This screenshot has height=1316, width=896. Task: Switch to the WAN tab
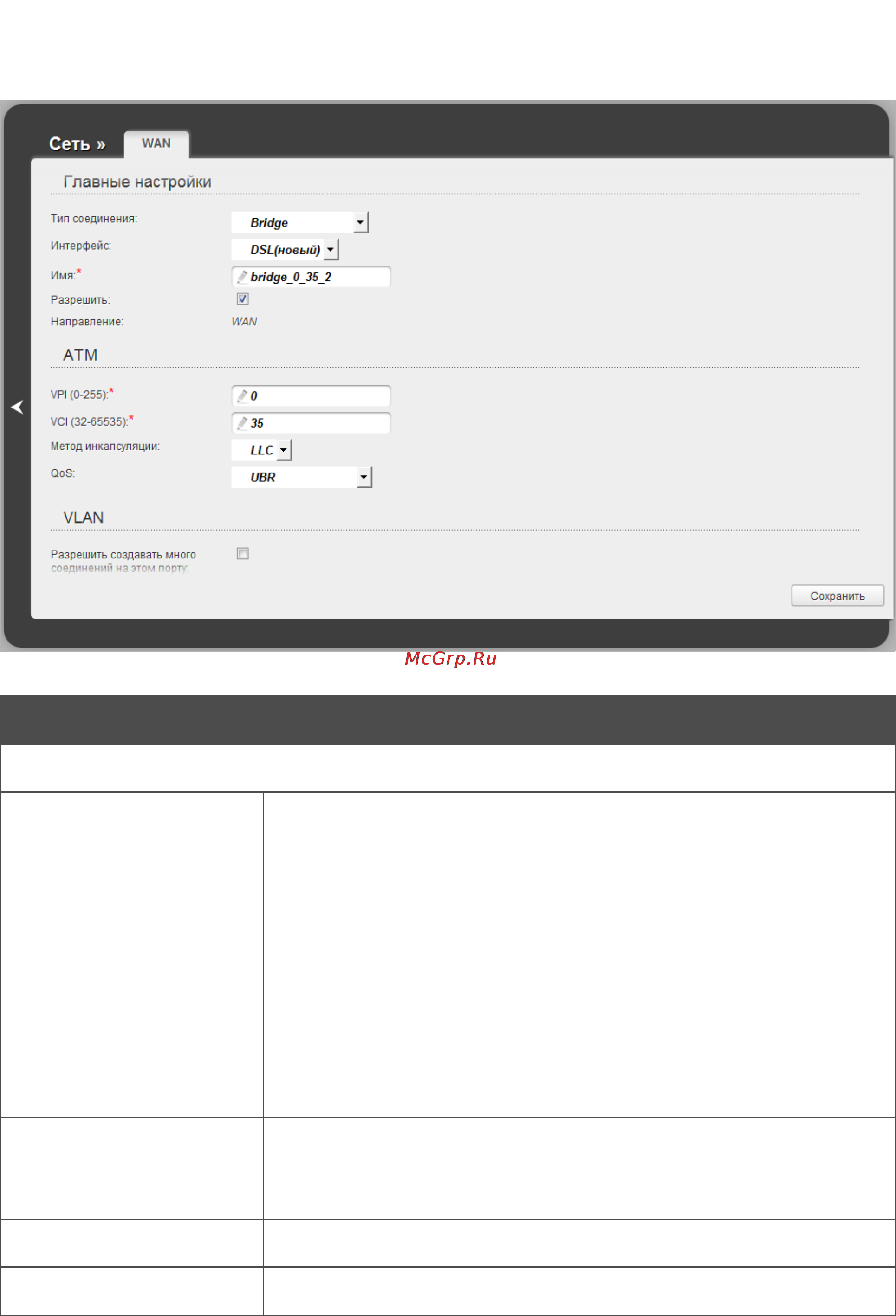156,143
